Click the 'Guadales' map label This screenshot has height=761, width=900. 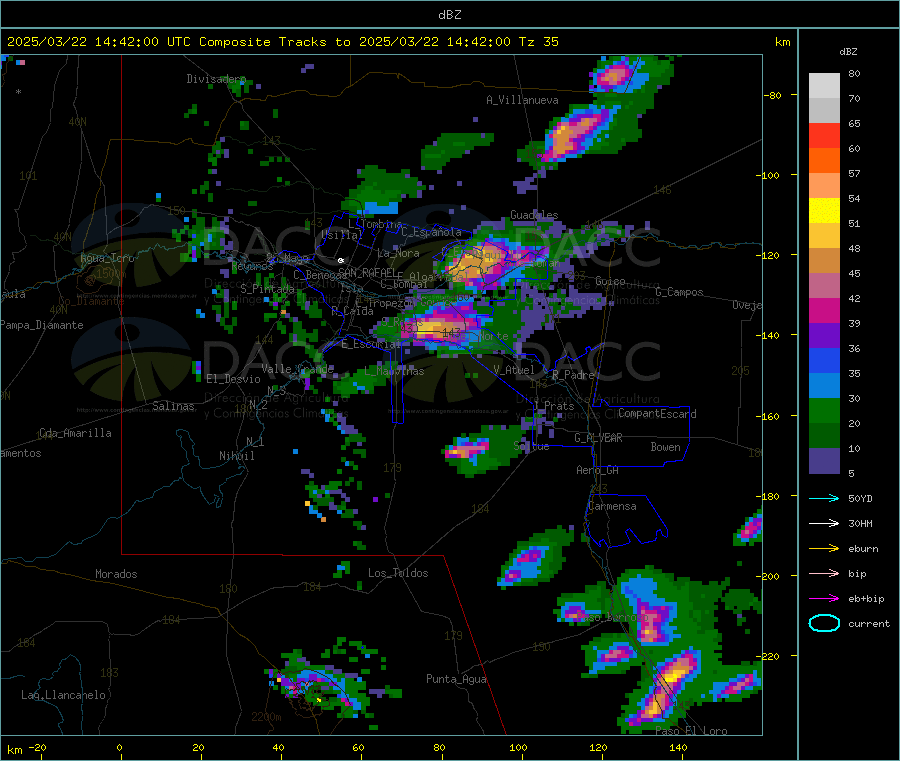pos(534,215)
